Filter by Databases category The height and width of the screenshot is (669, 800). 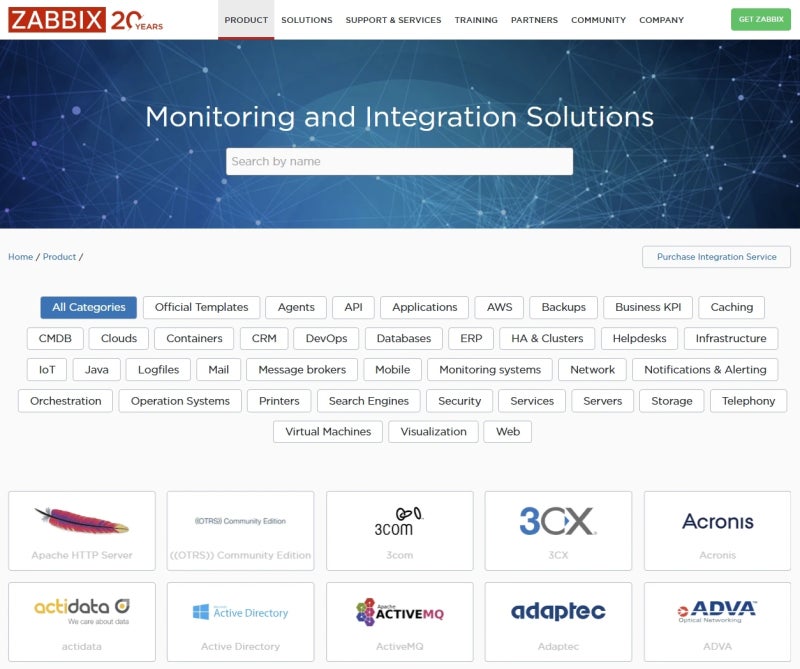tap(404, 338)
